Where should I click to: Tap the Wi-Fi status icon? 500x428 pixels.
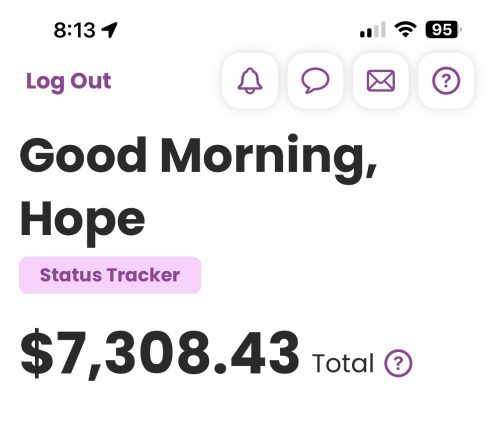click(x=405, y=29)
